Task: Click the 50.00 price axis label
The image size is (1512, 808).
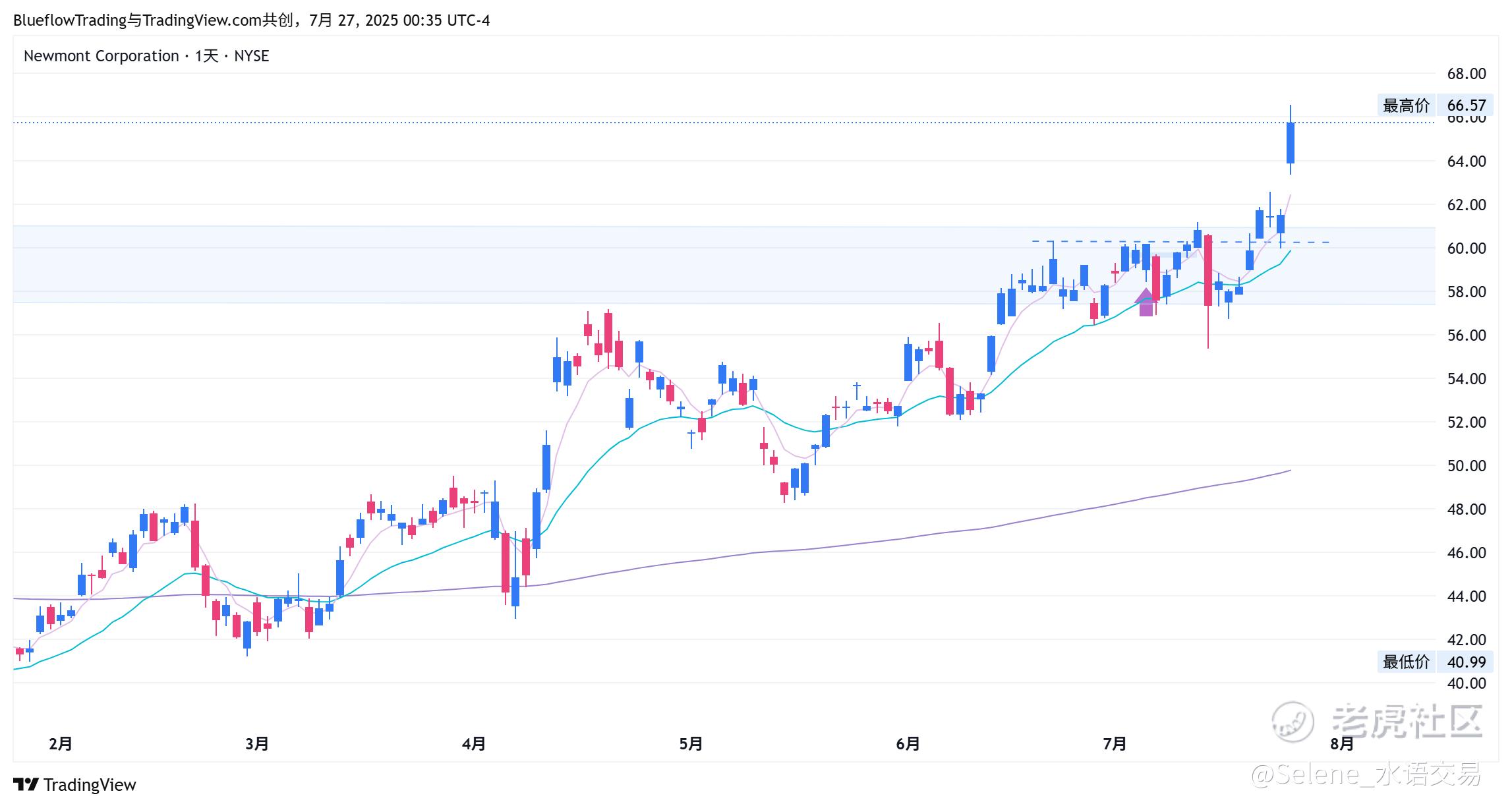Action: pyautogui.click(x=1467, y=466)
